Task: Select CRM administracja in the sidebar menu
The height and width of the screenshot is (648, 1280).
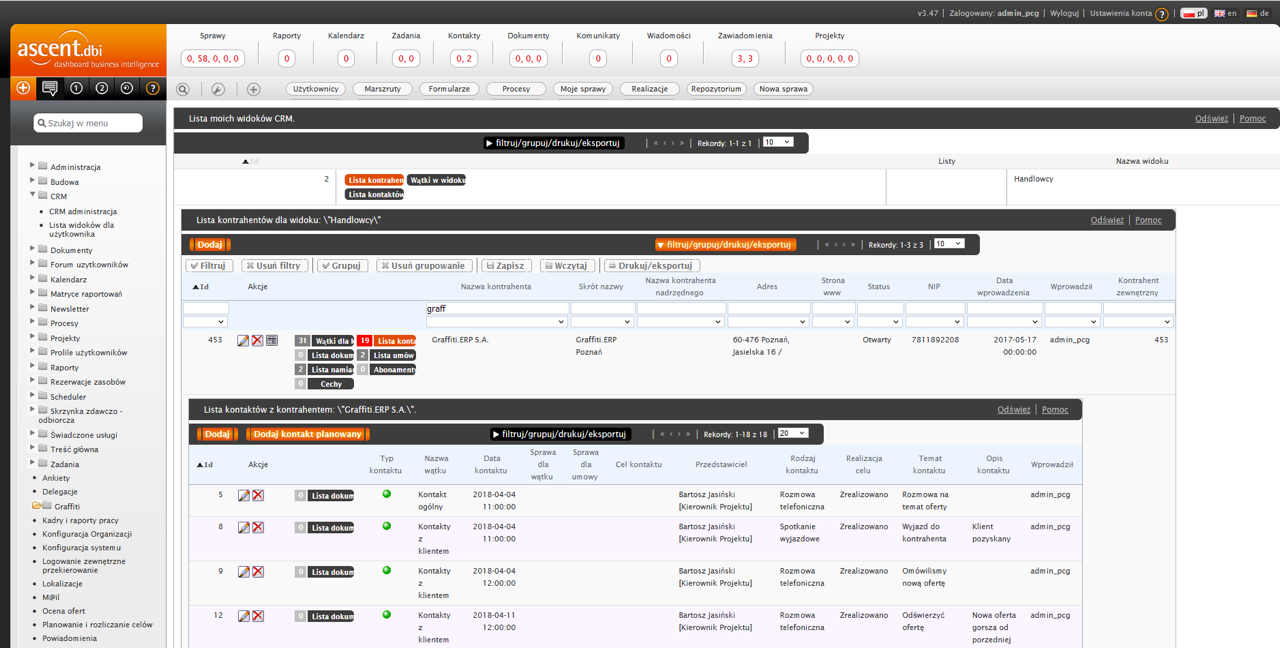Action: pos(83,211)
